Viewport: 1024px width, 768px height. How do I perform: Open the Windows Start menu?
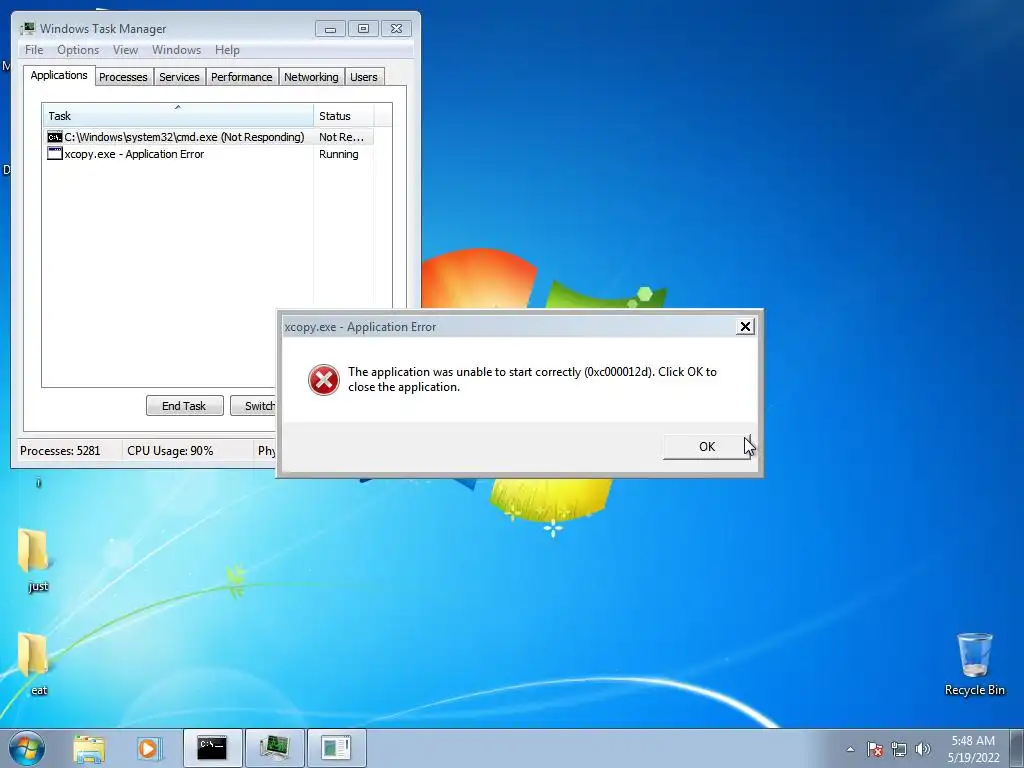(27, 748)
